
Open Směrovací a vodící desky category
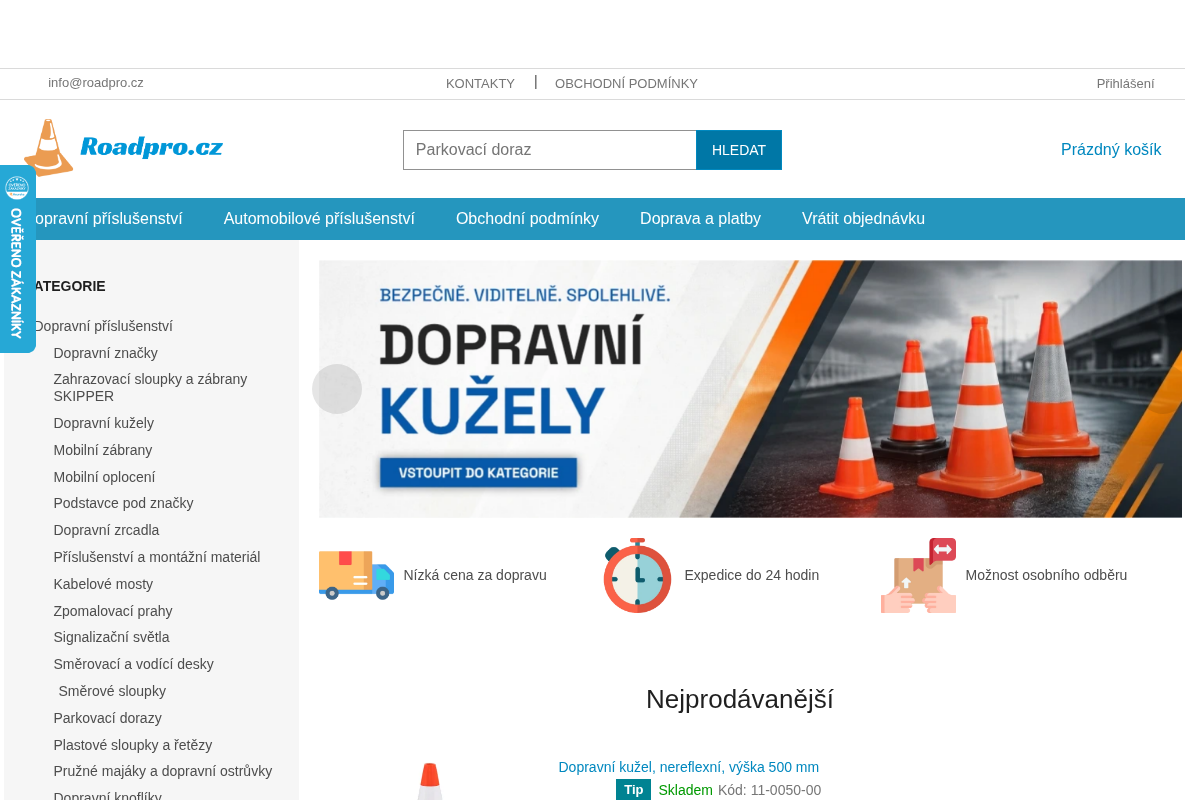[x=133, y=664]
